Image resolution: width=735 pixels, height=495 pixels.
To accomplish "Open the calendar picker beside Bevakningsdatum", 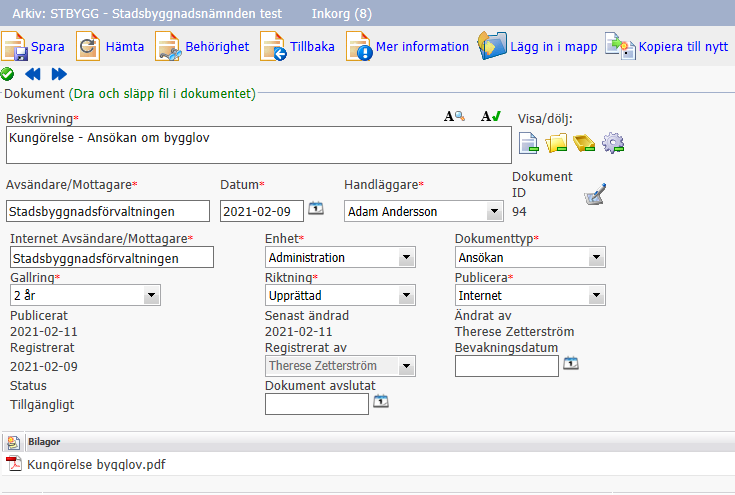I will coord(571,363).
